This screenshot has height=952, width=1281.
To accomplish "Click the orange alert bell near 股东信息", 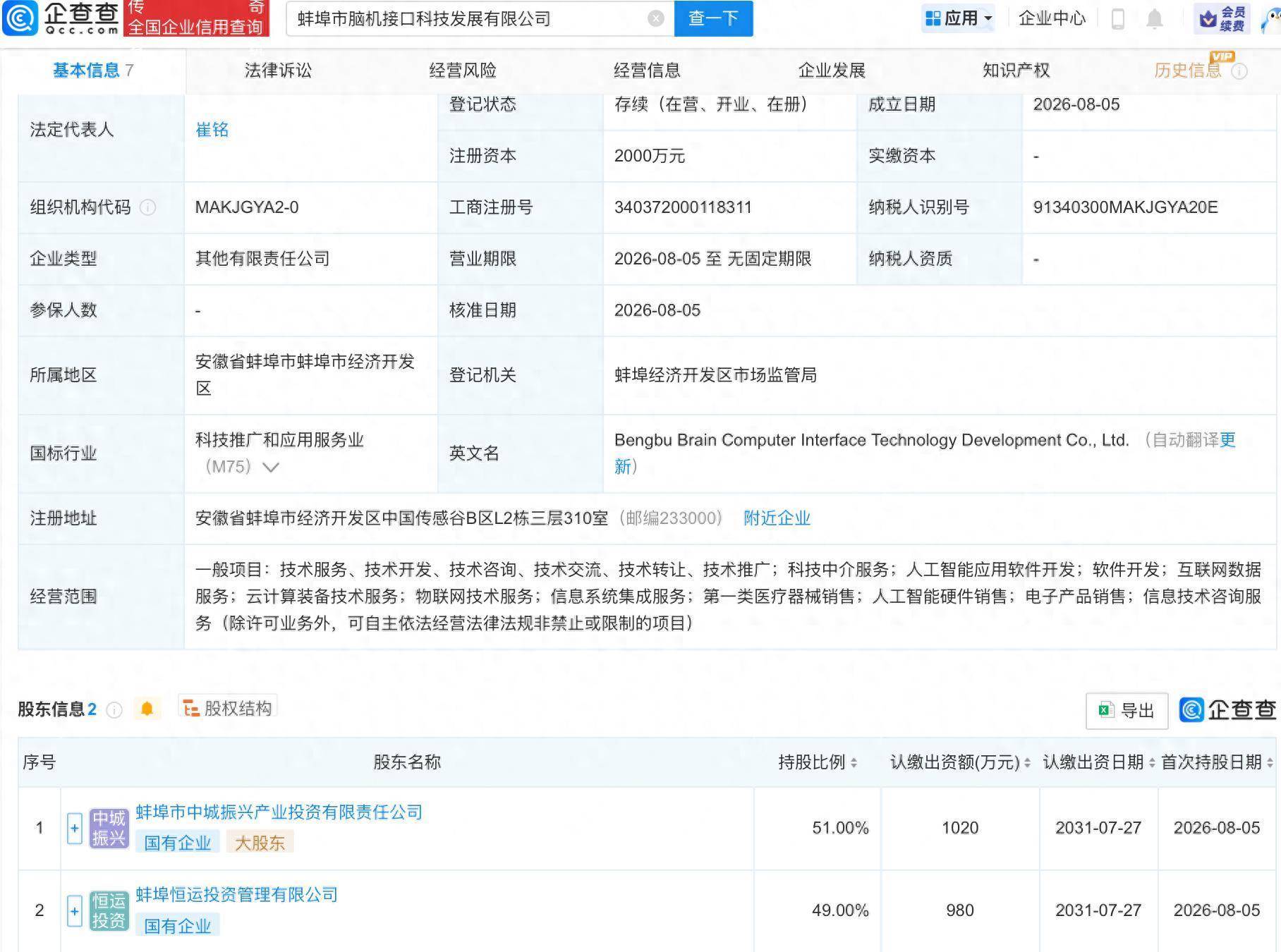I will pyautogui.click(x=147, y=708).
